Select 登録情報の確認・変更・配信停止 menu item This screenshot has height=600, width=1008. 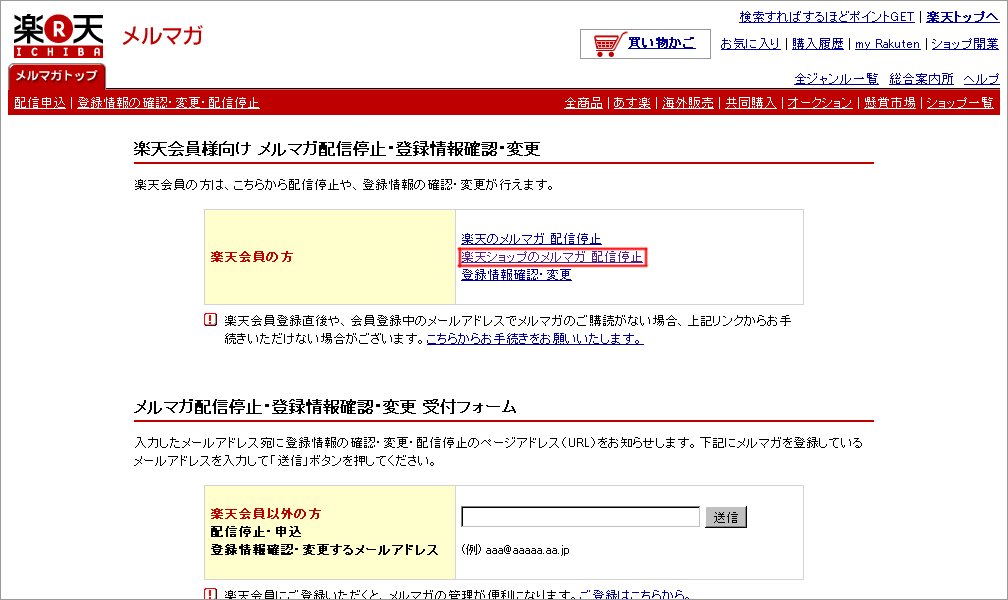click(x=168, y=102)
